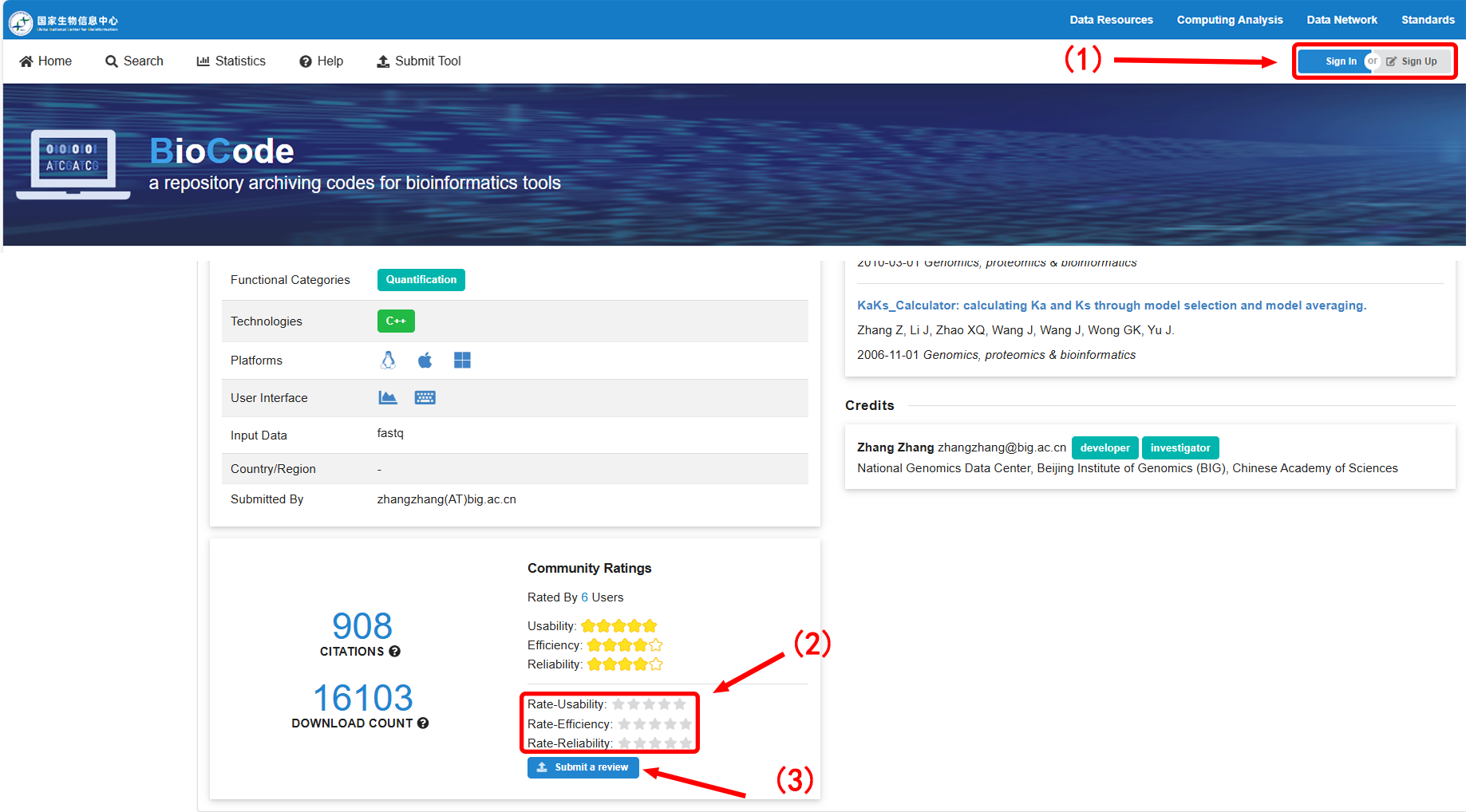Give Rate-Reliability a one-star rating
This screenshot has width=1466, height=812.
(624, 743)
